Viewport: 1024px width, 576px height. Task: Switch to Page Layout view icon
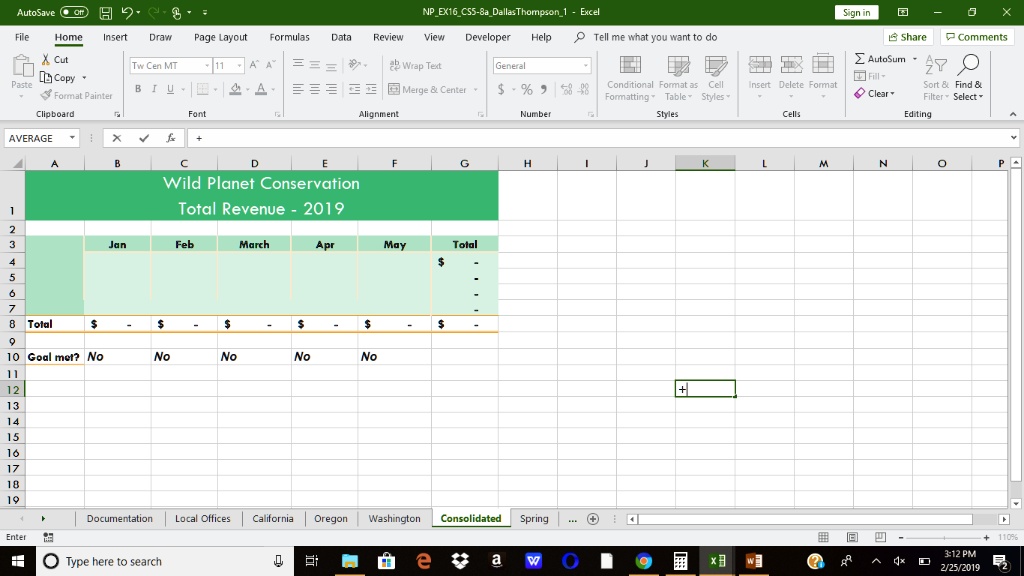(852, 537)
